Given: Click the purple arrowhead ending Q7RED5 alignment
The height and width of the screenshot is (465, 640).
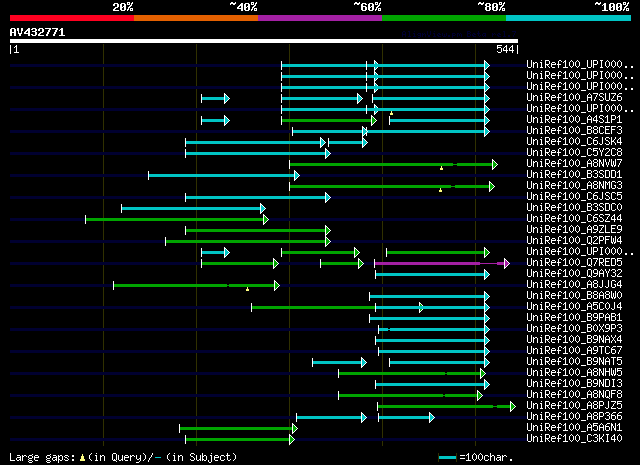Looking at the screenshot, I should [x=507, y=264].
